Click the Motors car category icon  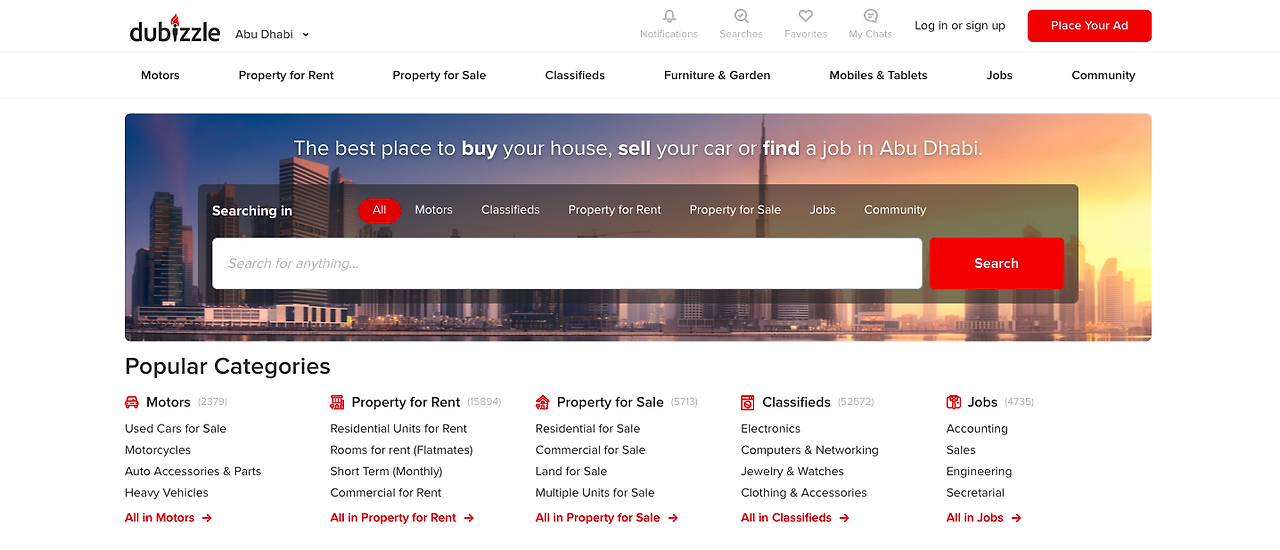(132, 402)
